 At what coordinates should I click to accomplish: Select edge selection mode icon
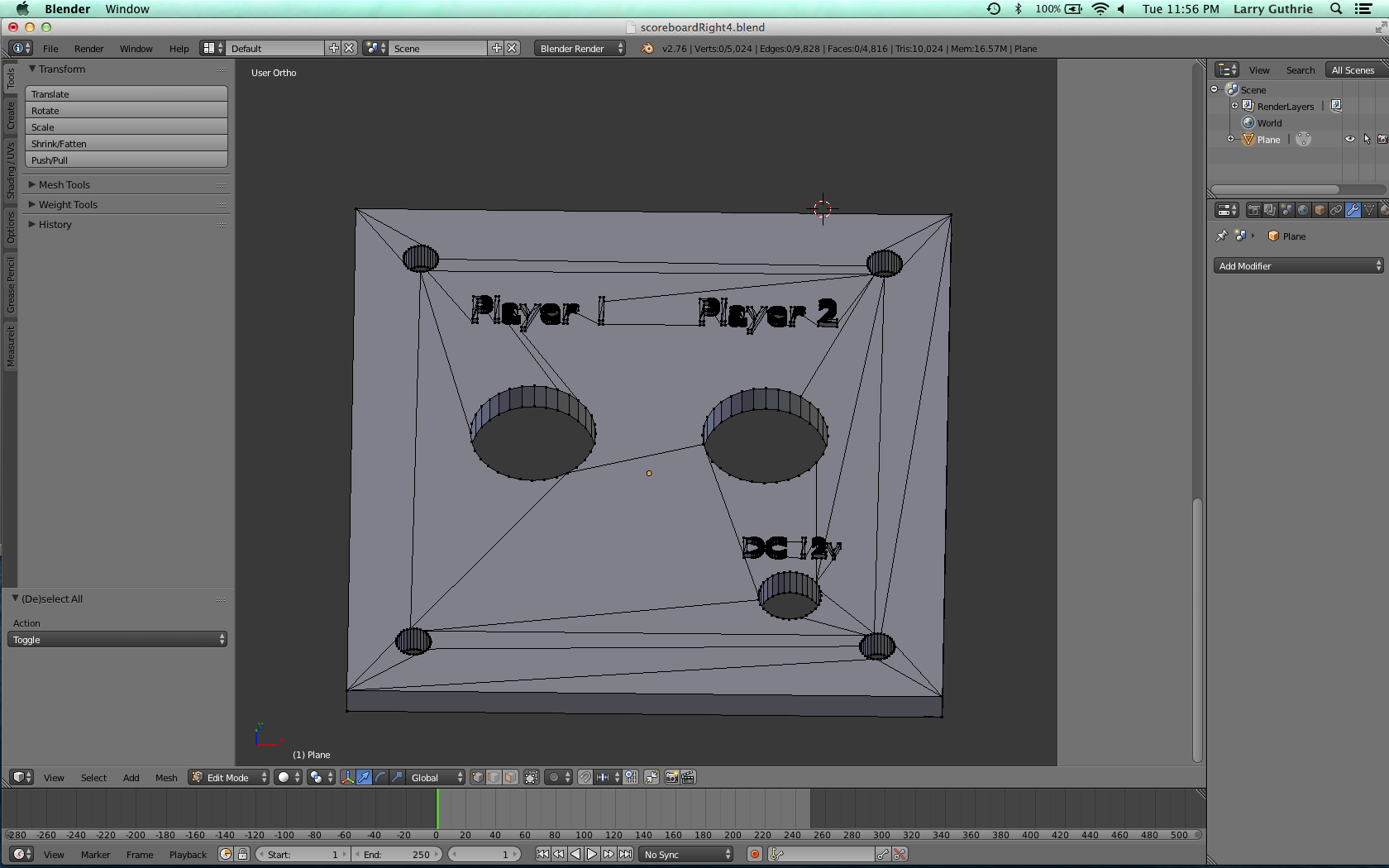(x=494, y=777)
